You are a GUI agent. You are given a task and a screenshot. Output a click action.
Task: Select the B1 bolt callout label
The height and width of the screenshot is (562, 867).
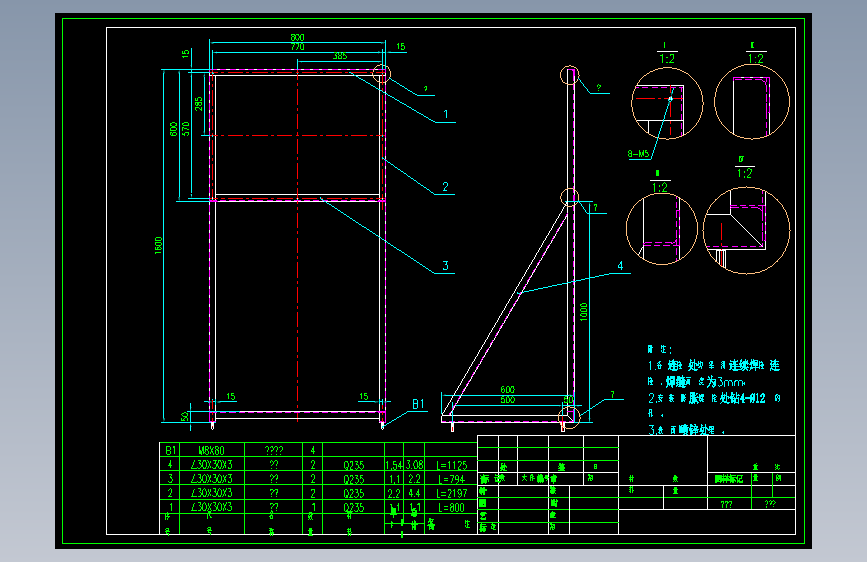(418, 404)
